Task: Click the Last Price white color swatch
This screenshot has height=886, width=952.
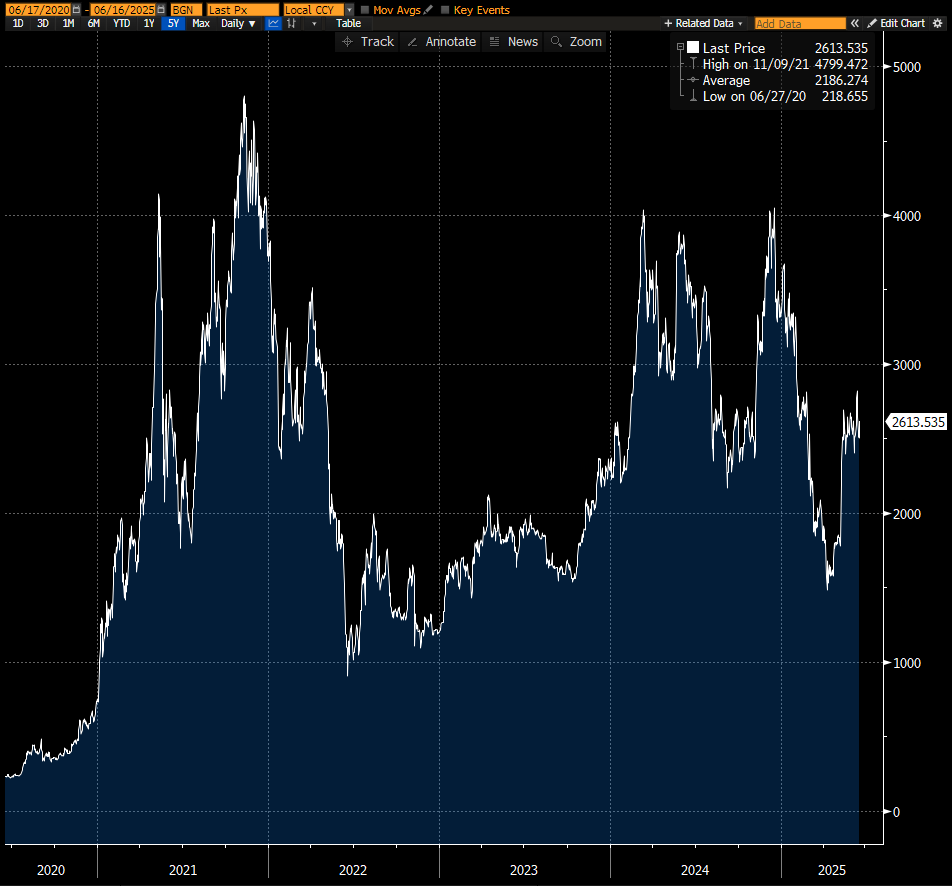Action: pos(693,48)
